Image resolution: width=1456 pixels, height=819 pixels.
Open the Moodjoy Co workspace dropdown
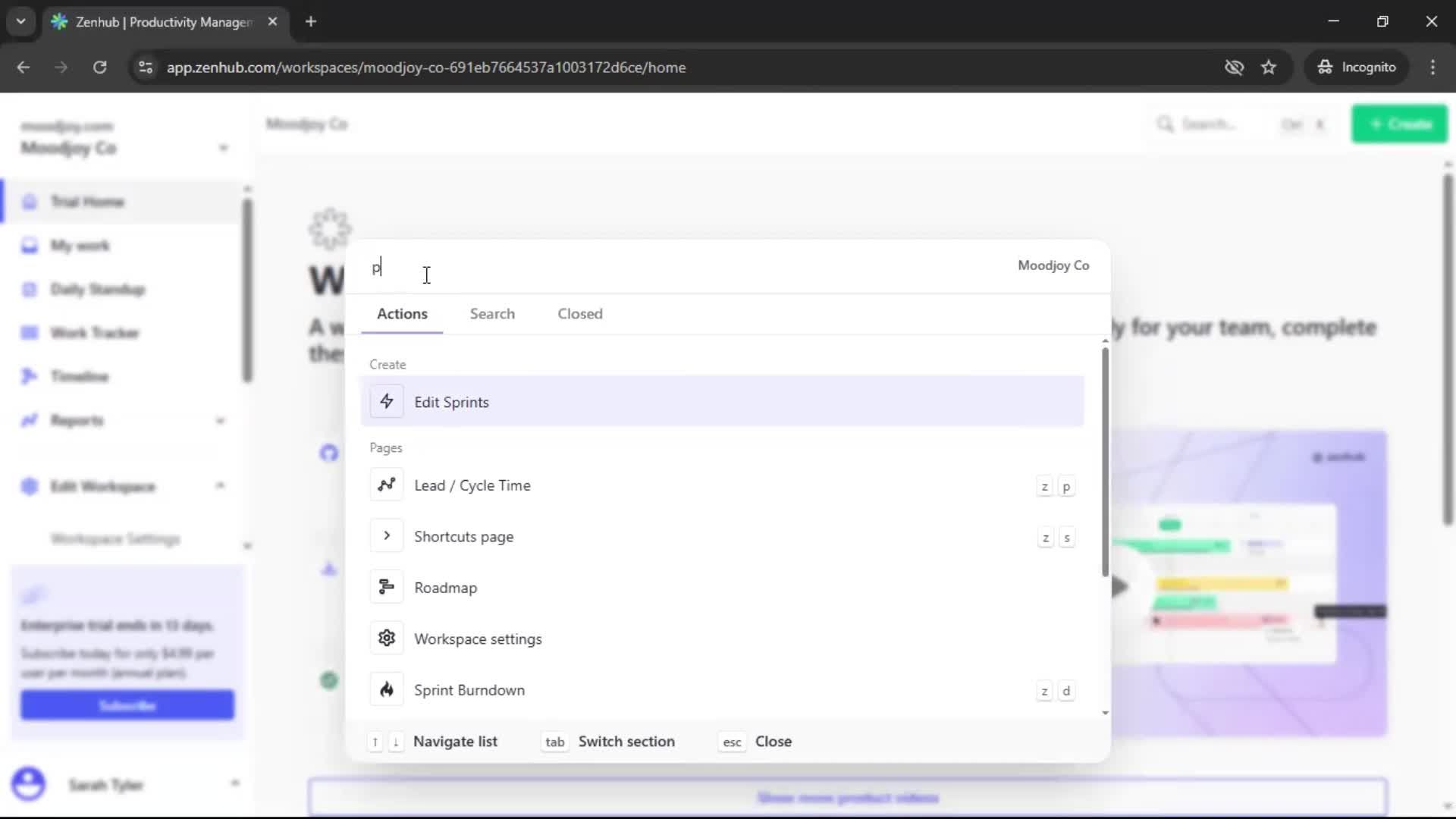[x=224, y=148]
